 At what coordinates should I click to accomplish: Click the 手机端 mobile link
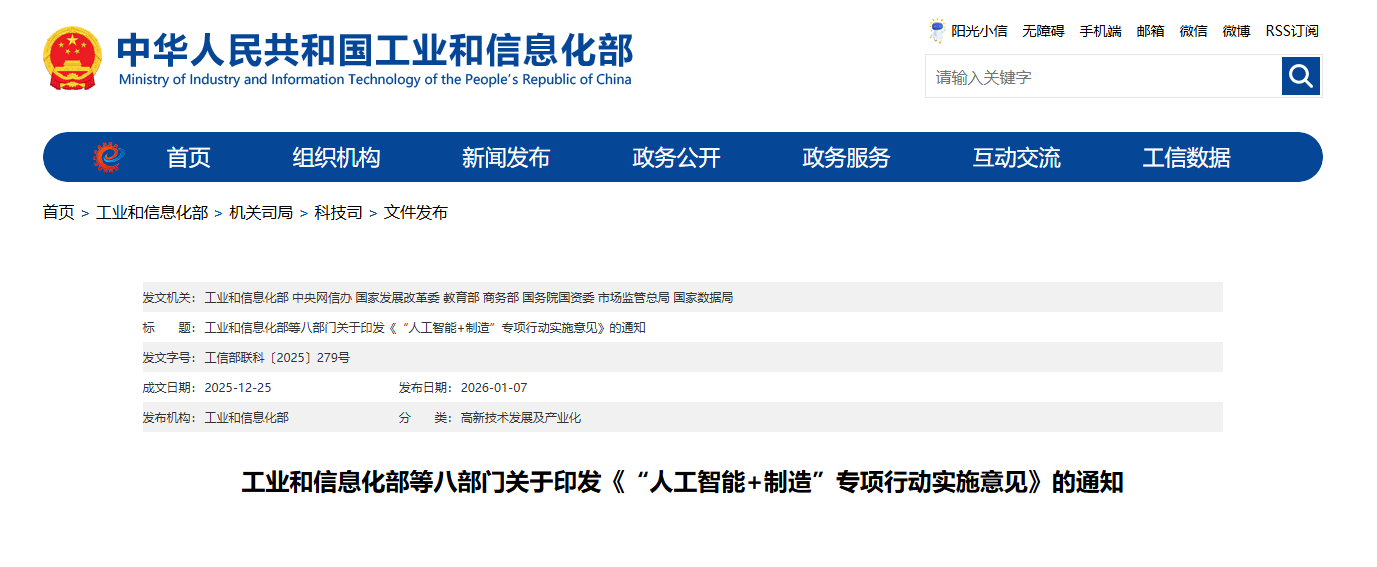click(x=1100, y=31)
